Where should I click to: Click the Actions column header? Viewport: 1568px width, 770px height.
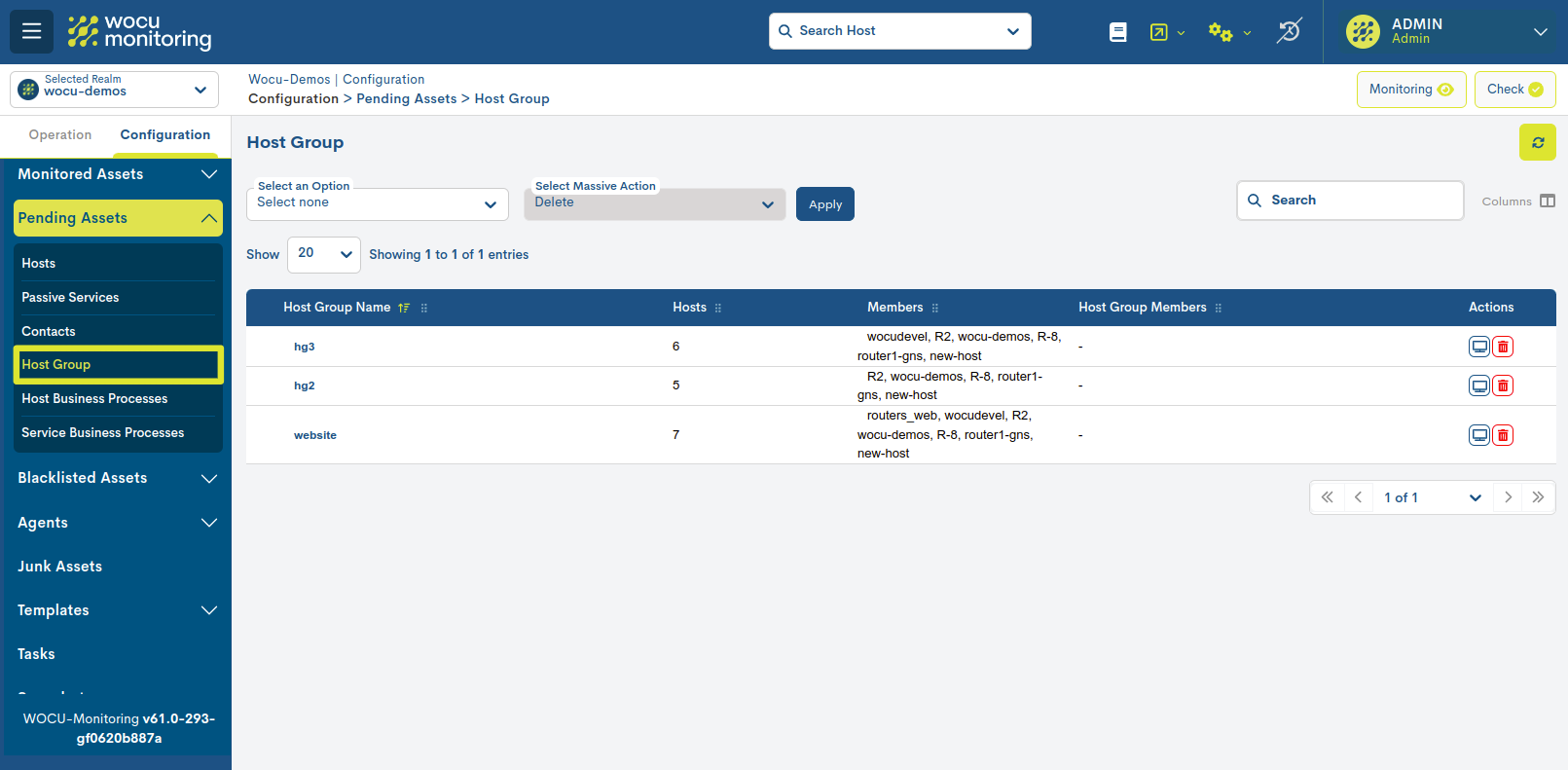[x=1491, y=308]
